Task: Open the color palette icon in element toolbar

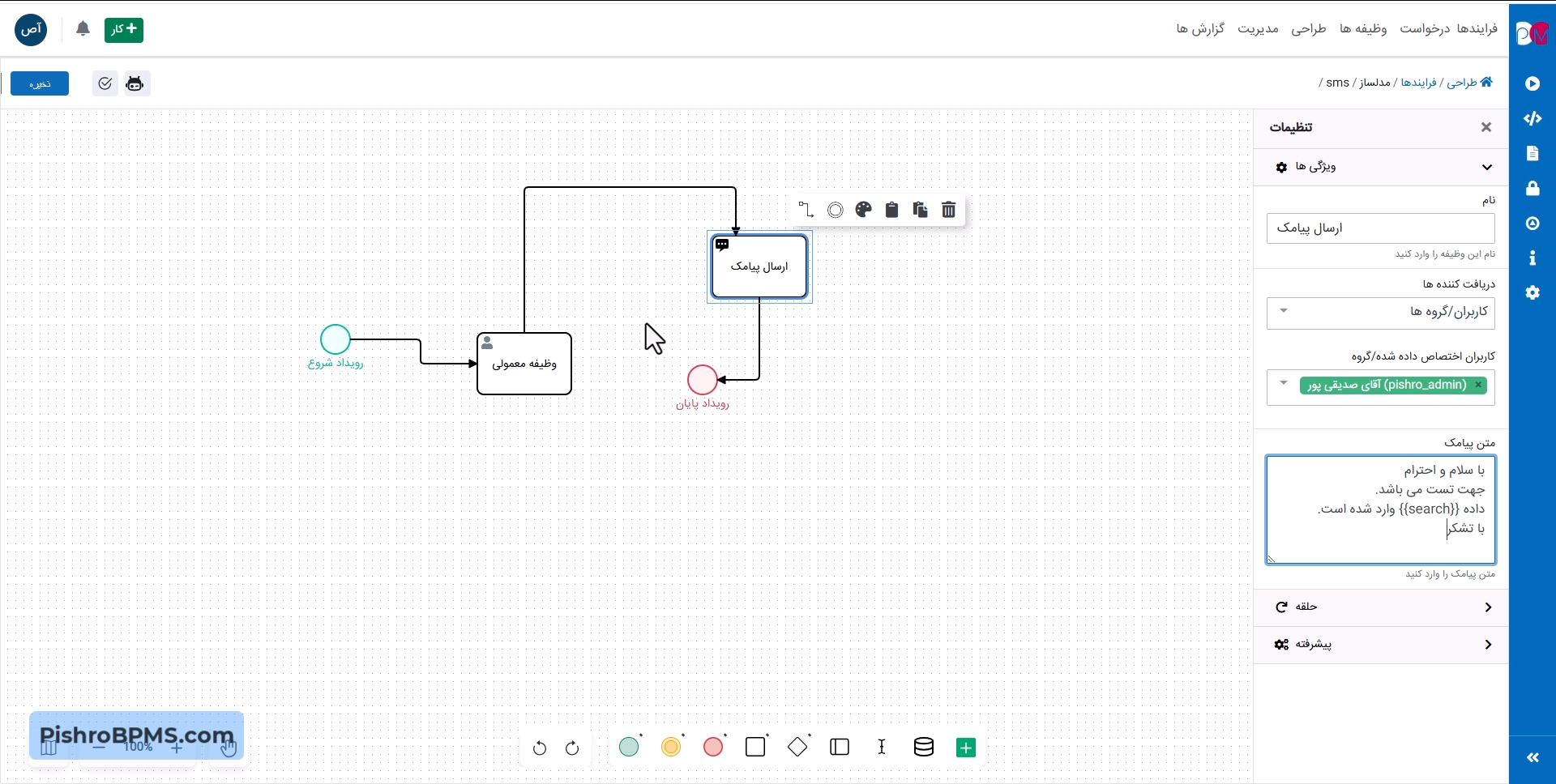Action: [863, 211]
